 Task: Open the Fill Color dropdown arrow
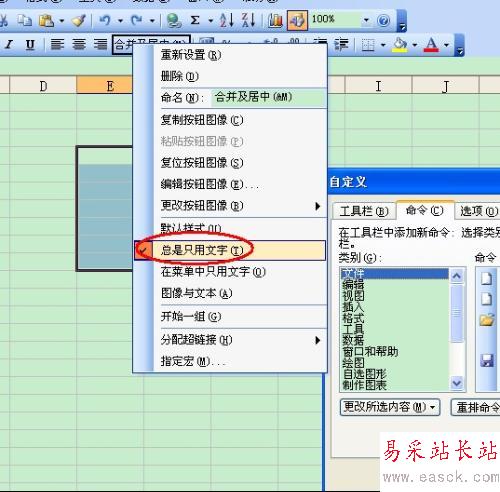[415, 45]
